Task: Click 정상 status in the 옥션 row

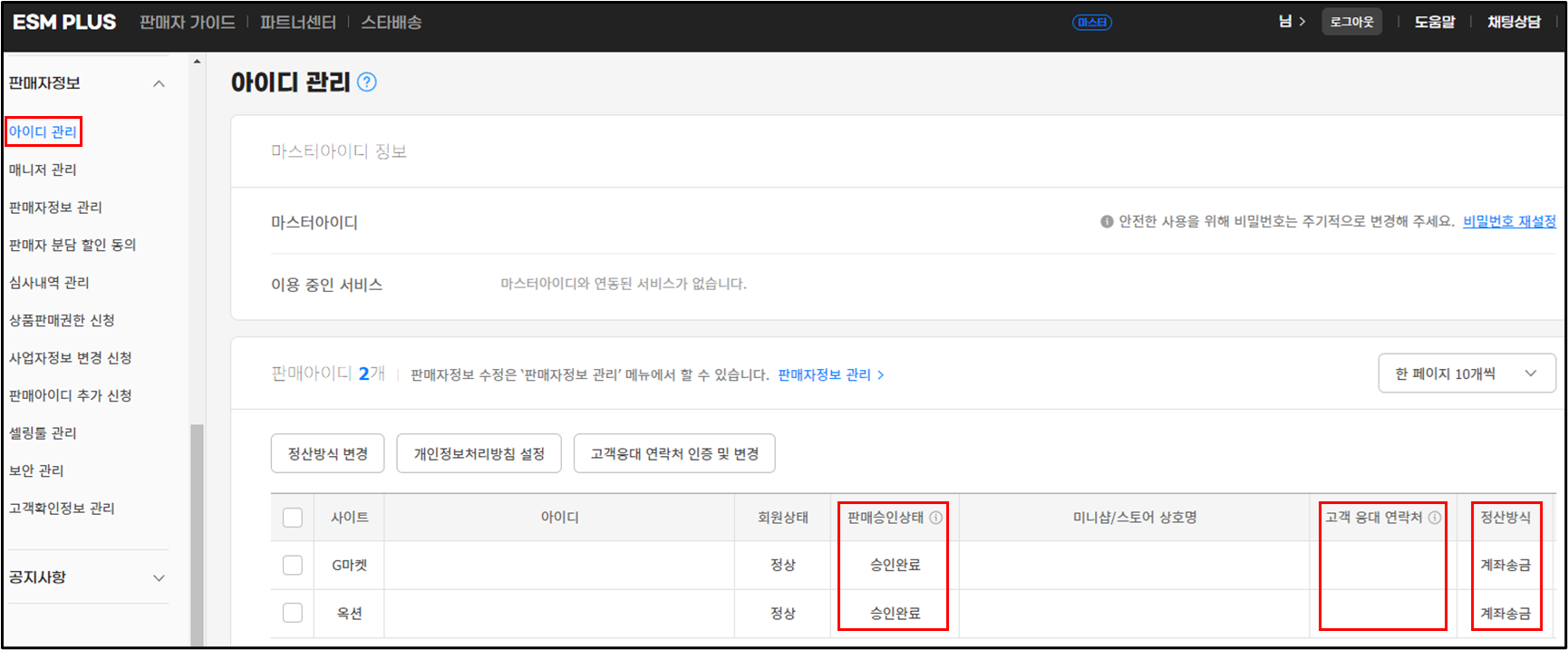Action: 783,614
